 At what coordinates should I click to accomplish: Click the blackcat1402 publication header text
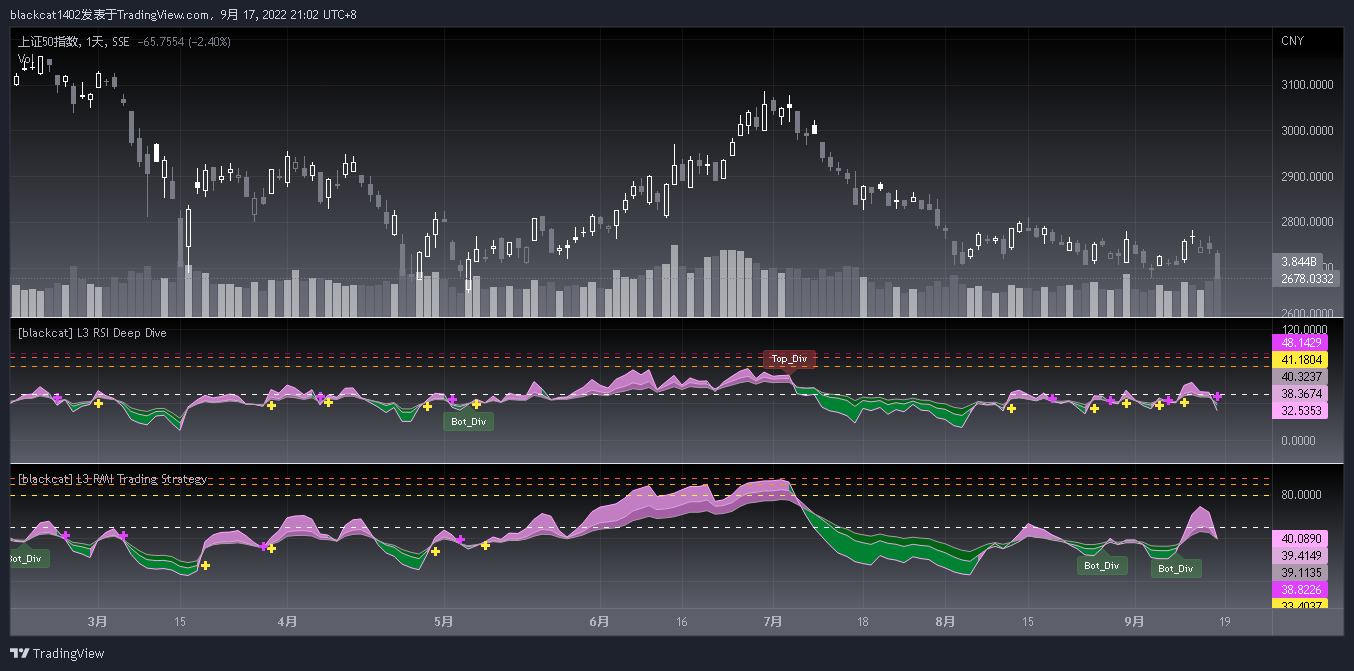pos(183,14)
